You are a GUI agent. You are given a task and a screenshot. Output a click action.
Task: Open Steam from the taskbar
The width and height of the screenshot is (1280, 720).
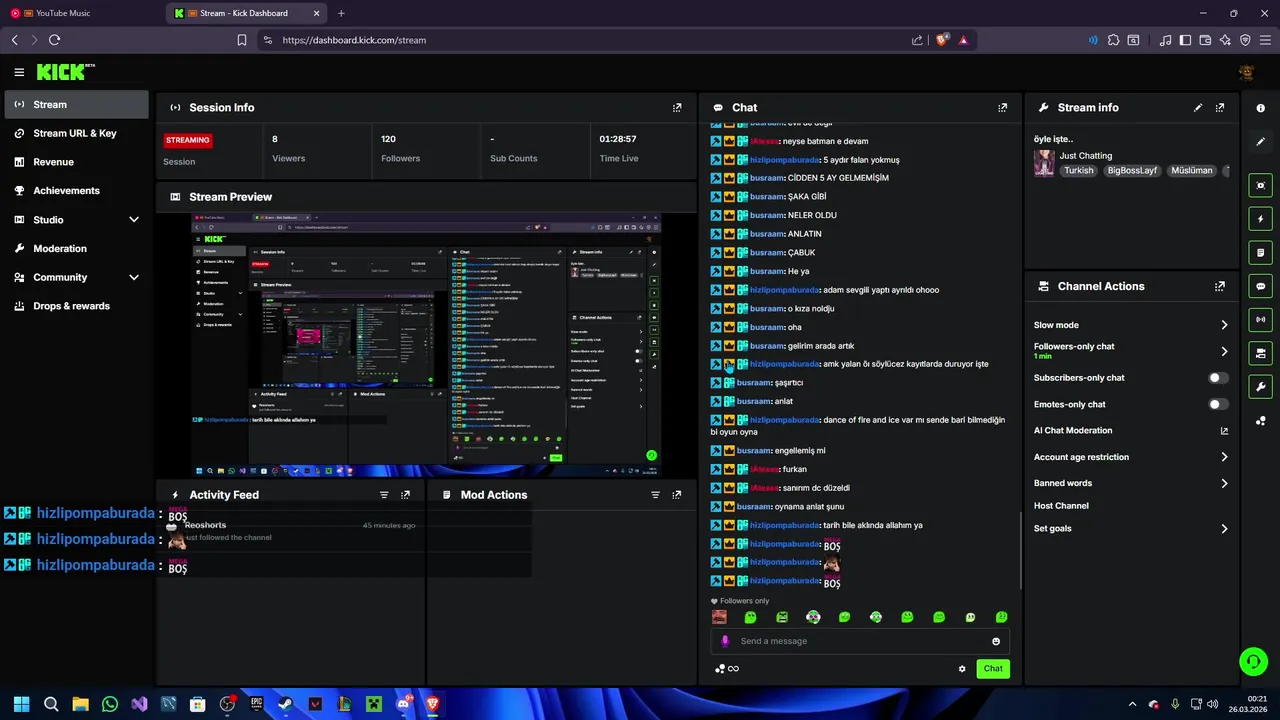(286, 704)
